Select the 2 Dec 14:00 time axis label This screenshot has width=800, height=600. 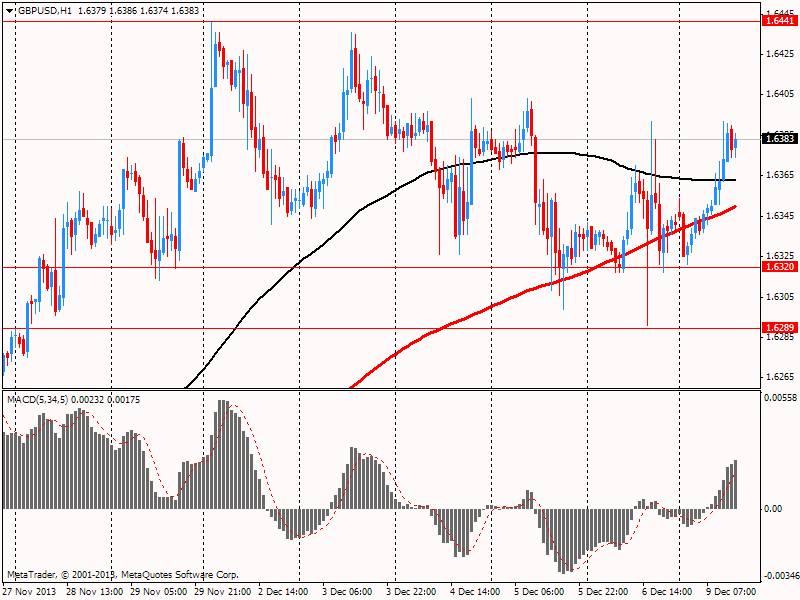(284, 592)
